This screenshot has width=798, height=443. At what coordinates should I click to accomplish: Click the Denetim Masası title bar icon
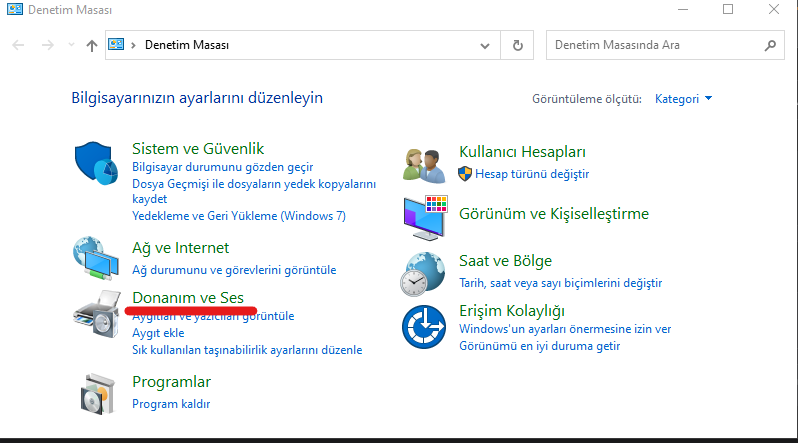(15, 9)
